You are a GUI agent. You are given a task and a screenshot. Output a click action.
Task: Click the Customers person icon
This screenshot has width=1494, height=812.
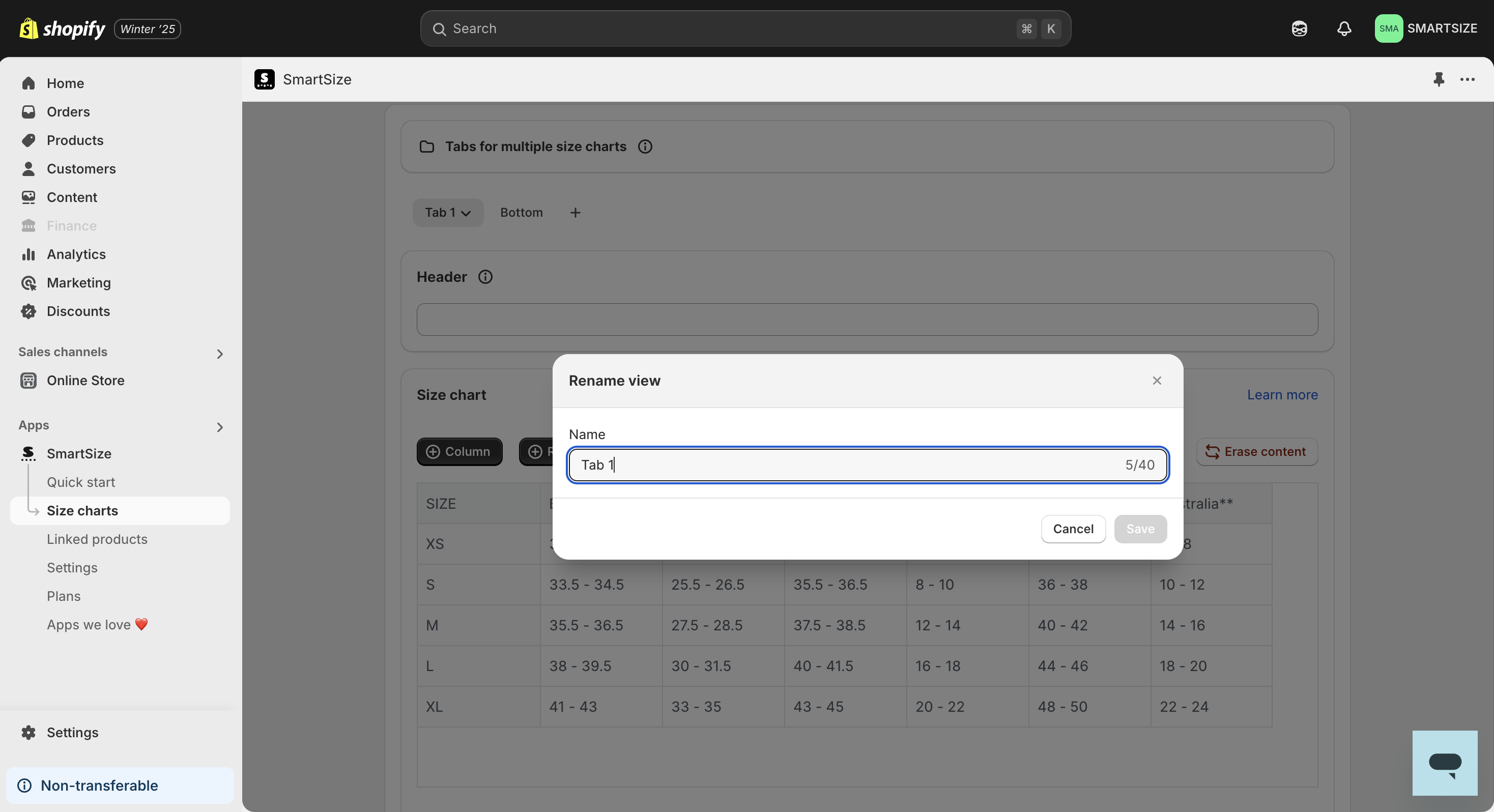(28, 169)
